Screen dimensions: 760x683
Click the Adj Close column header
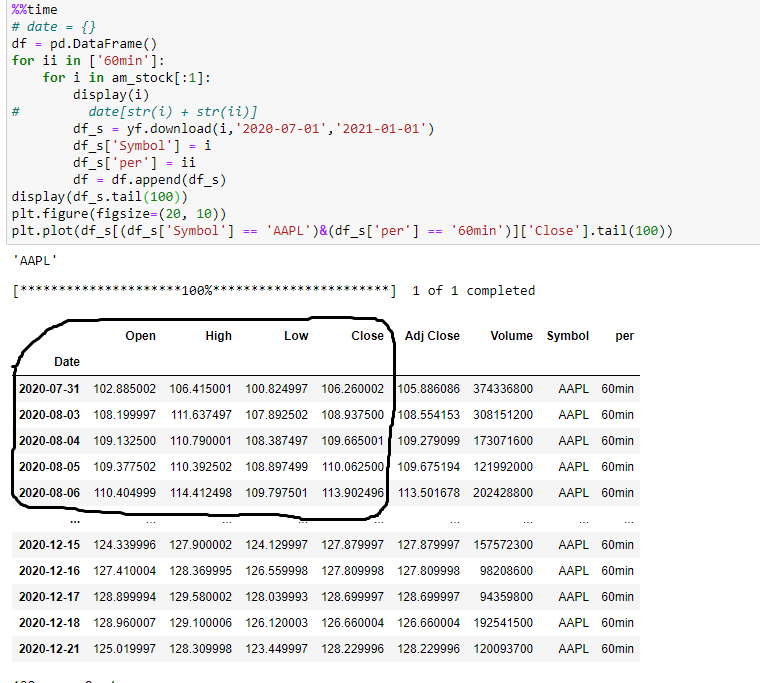[432, 336]
